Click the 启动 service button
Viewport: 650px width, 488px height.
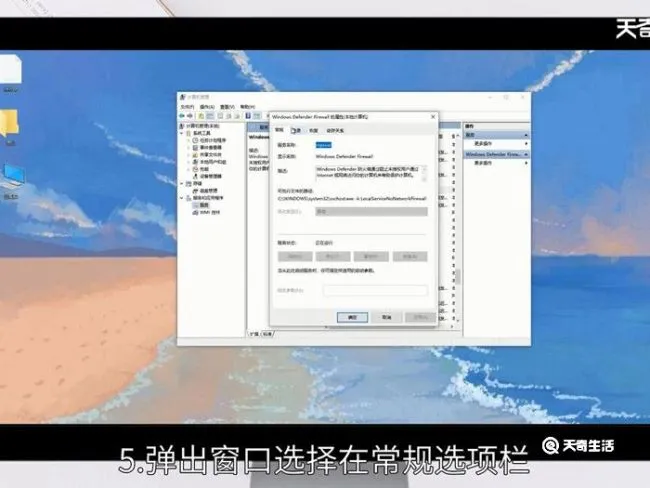click(x=295, y=257)
